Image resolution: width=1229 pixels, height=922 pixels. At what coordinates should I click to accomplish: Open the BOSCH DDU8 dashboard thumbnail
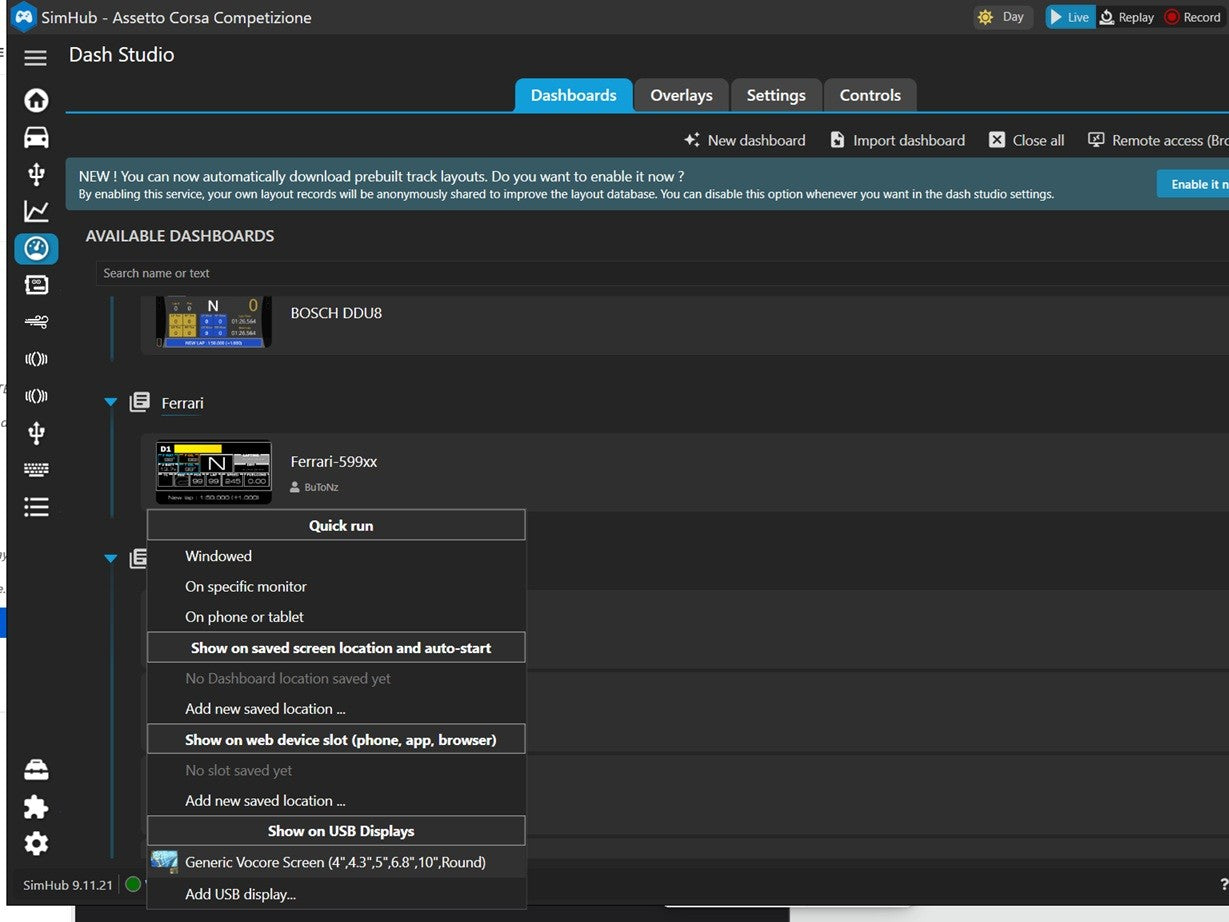214,322
